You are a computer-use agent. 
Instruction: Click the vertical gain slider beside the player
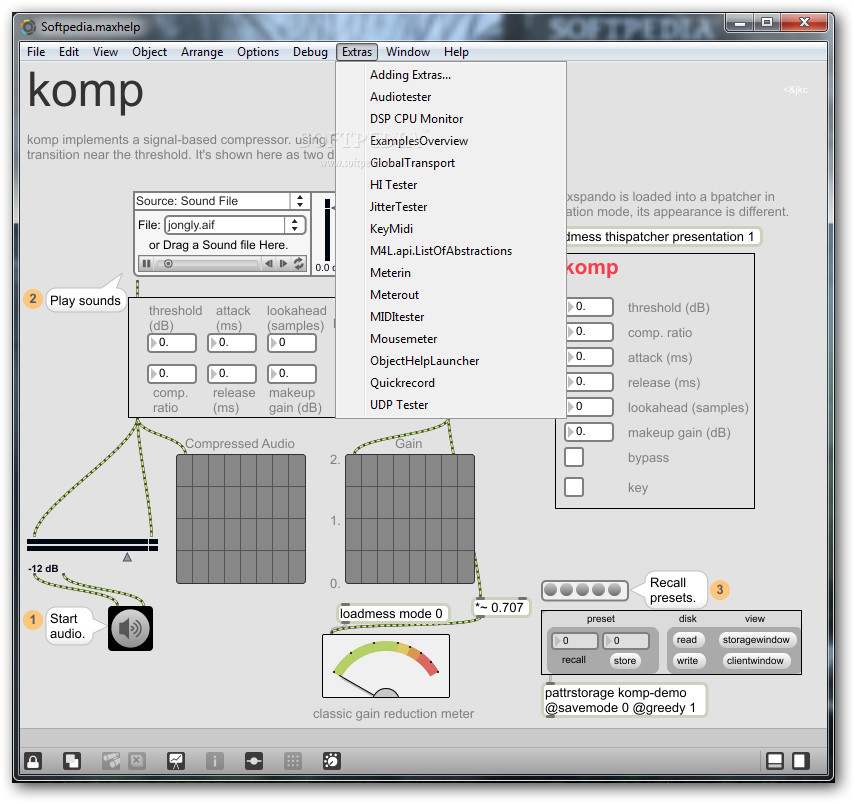coord(328,230)
